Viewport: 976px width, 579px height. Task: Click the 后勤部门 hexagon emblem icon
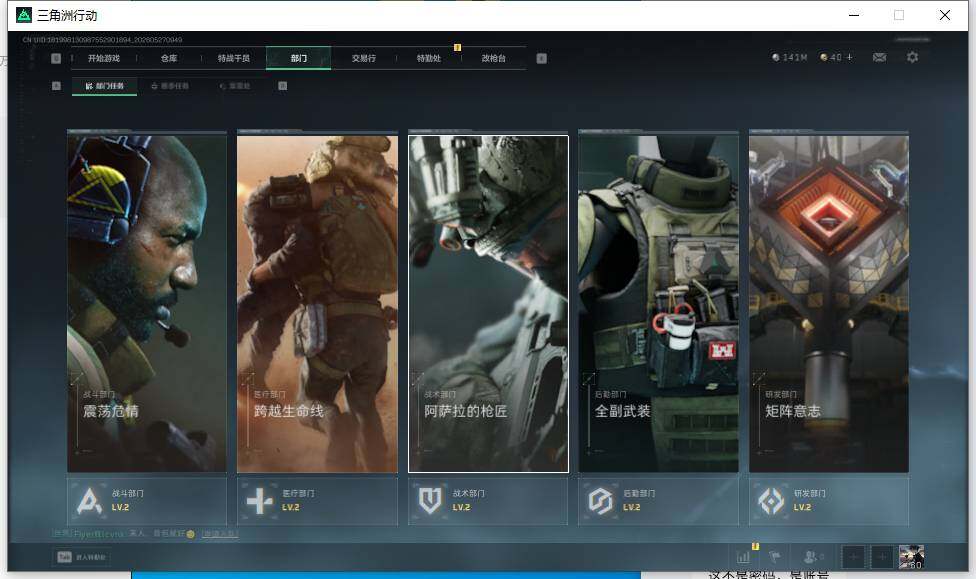(x=601, y=501)
